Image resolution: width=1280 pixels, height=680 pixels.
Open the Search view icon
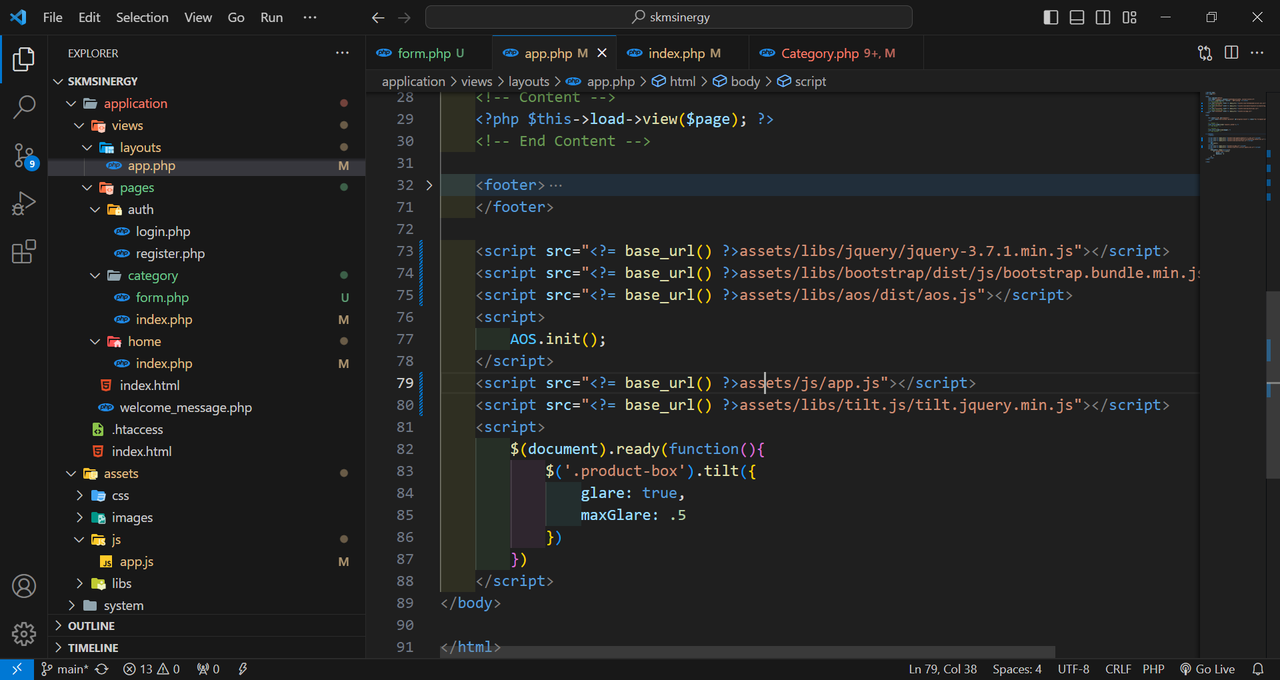tap(24, 107)
